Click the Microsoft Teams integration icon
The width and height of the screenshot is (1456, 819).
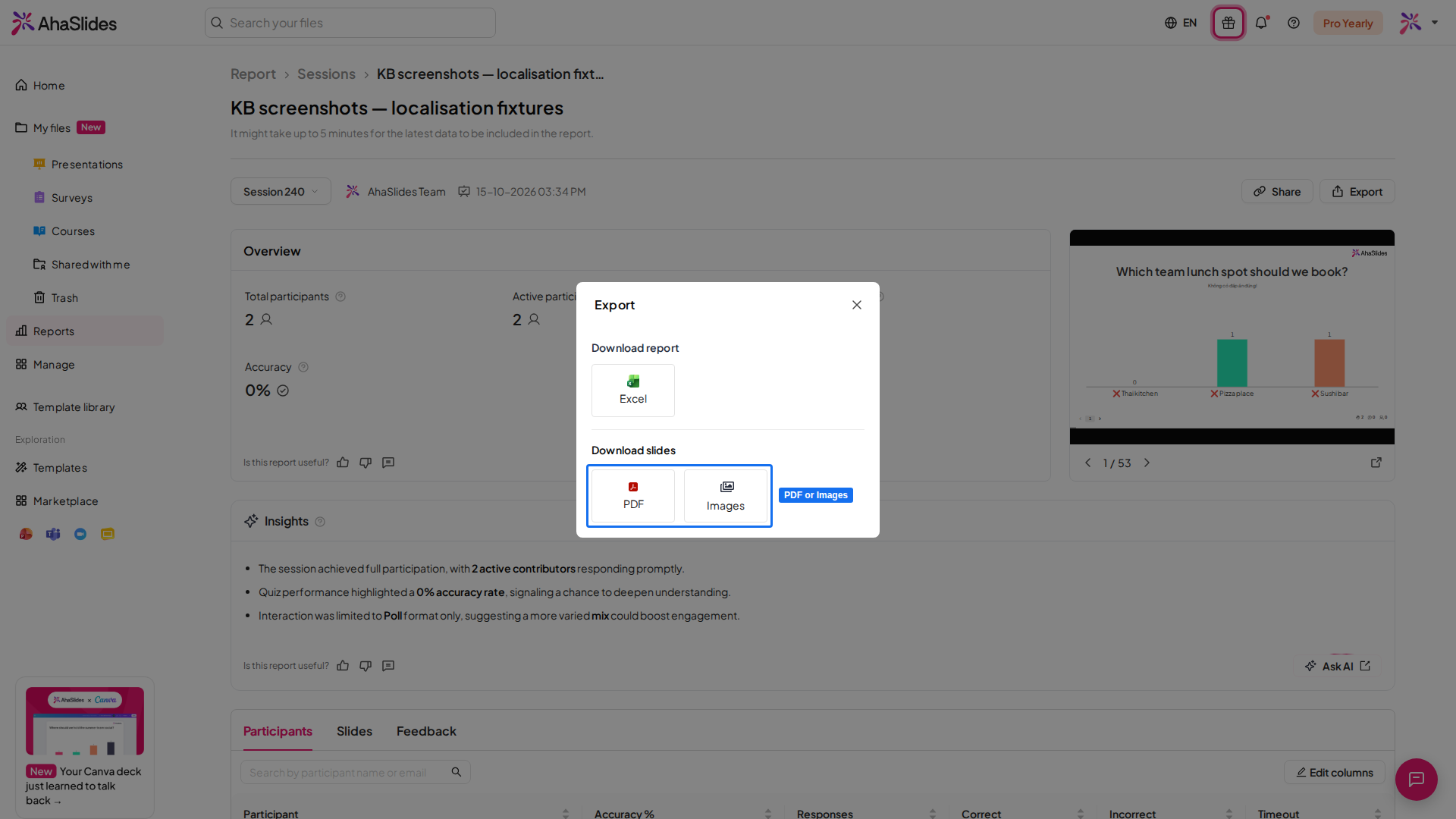click(x=53, y=534)
